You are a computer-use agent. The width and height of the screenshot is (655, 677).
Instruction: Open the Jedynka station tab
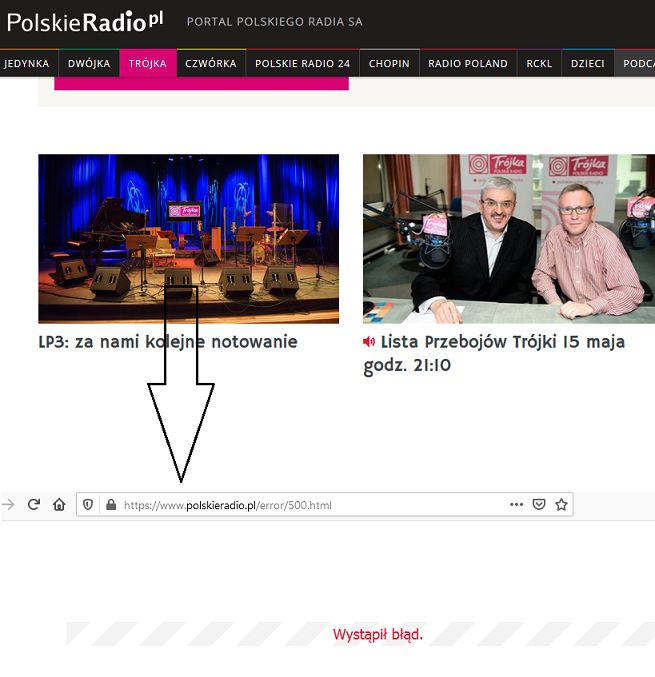(28, 63)
